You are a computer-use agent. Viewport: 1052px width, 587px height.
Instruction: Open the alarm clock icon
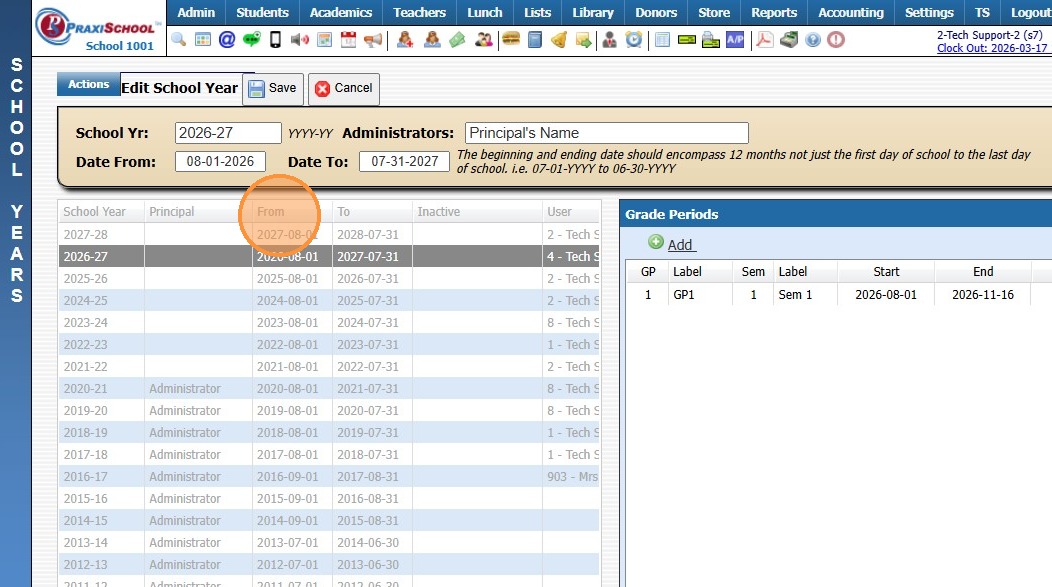633,40
